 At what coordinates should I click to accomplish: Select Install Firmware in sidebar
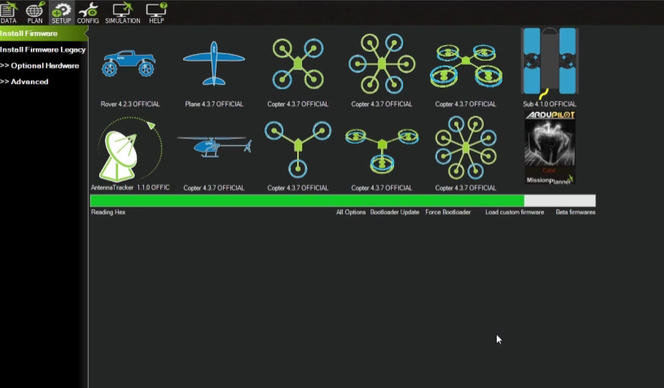(x=43, y=33)
